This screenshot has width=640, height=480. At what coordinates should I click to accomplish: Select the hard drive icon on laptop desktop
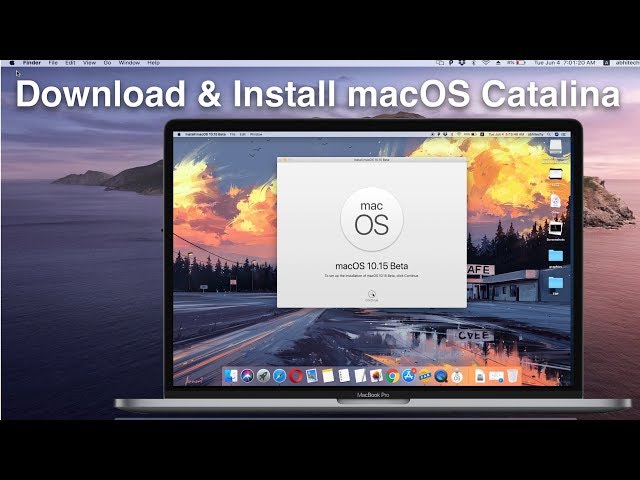click(556, 147)
